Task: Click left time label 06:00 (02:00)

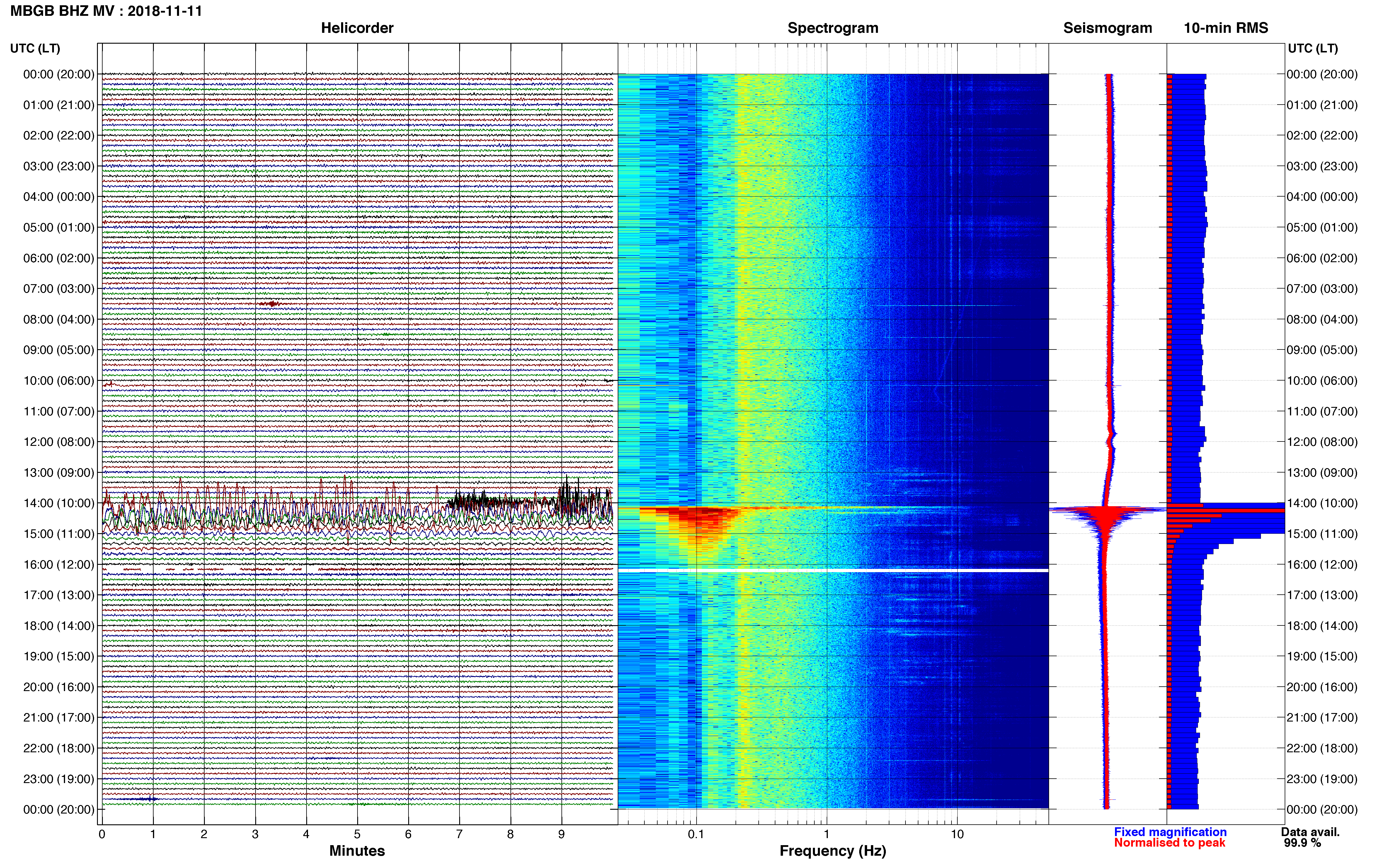Action: click(59, 258)
